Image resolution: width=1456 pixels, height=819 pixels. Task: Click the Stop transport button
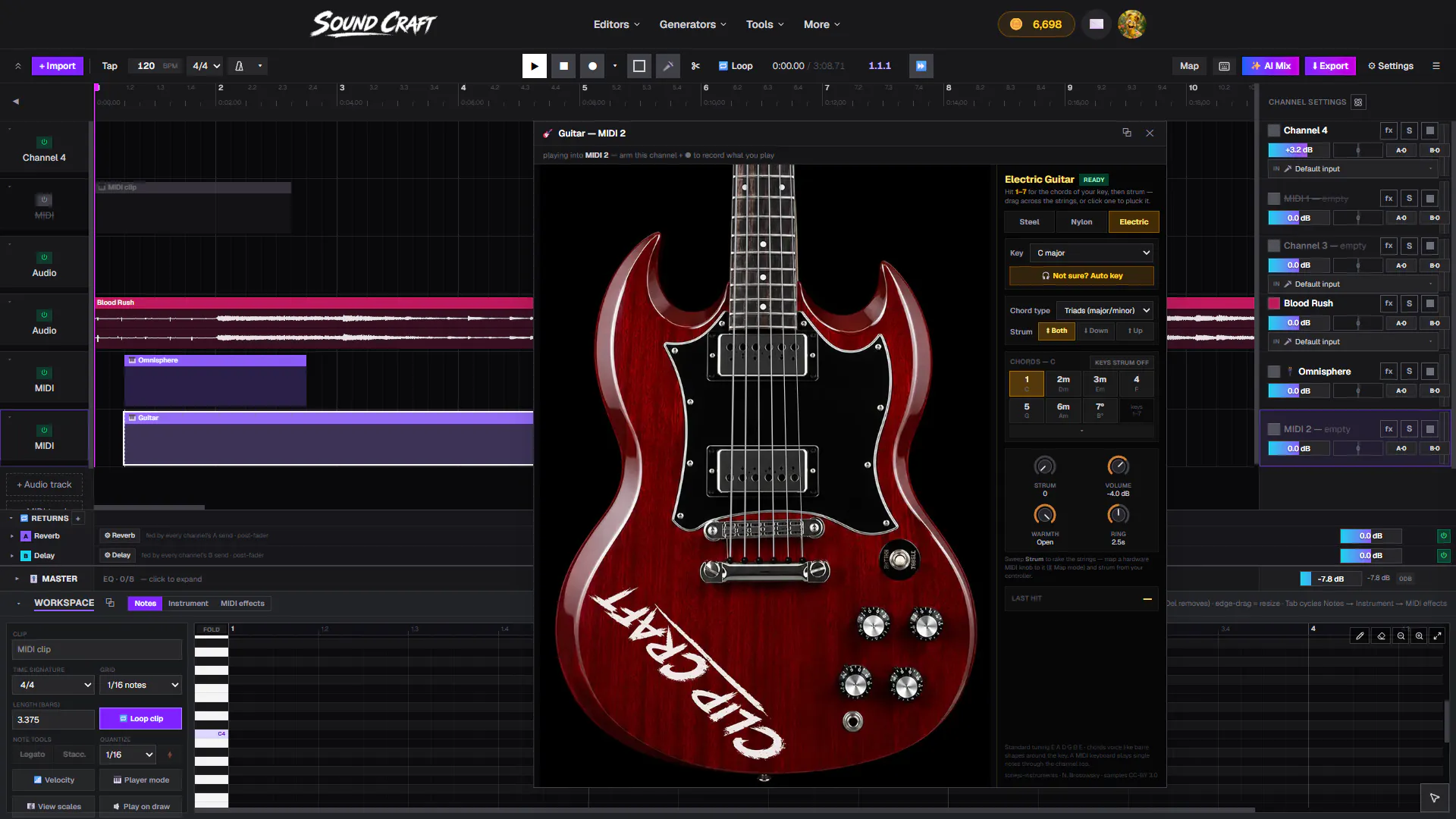click(563, 66)
